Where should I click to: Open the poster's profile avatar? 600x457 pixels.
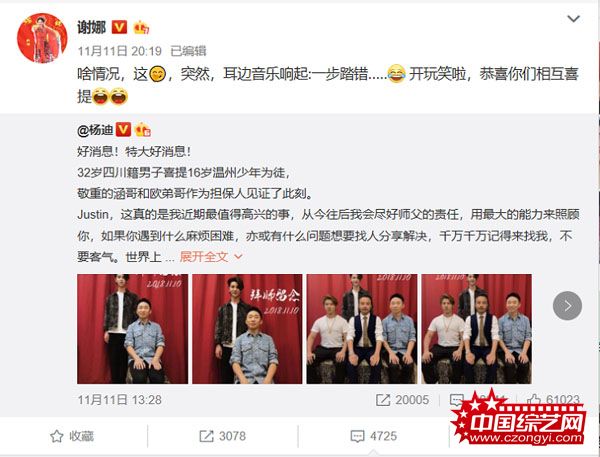coord(42,38)
